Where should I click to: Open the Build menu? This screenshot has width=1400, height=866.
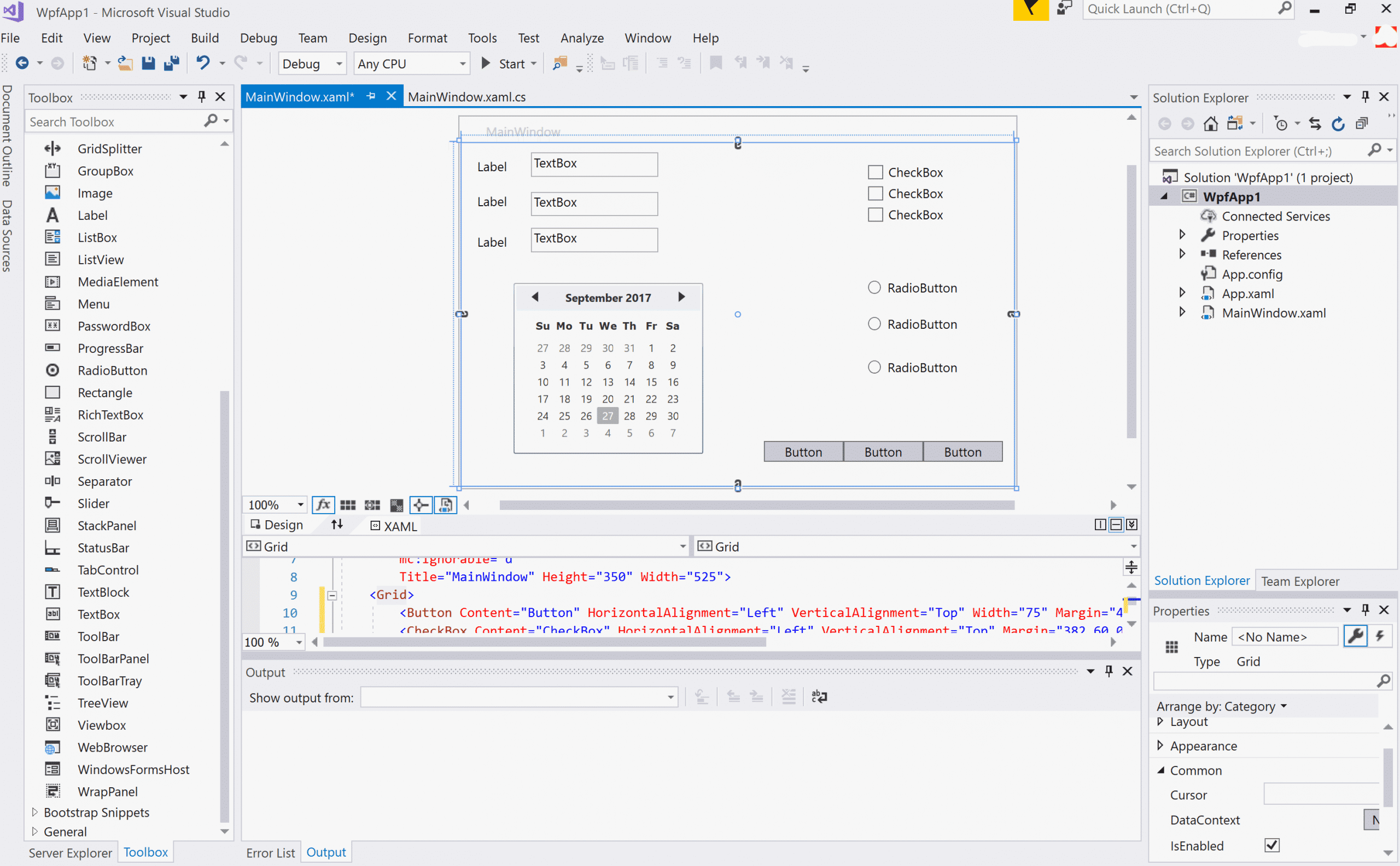point(205,38)
